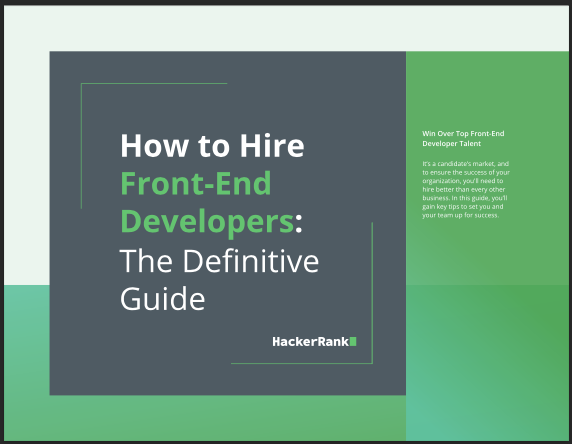
Task: Click the white colon after 'Developers'
Action: [298, 223]
